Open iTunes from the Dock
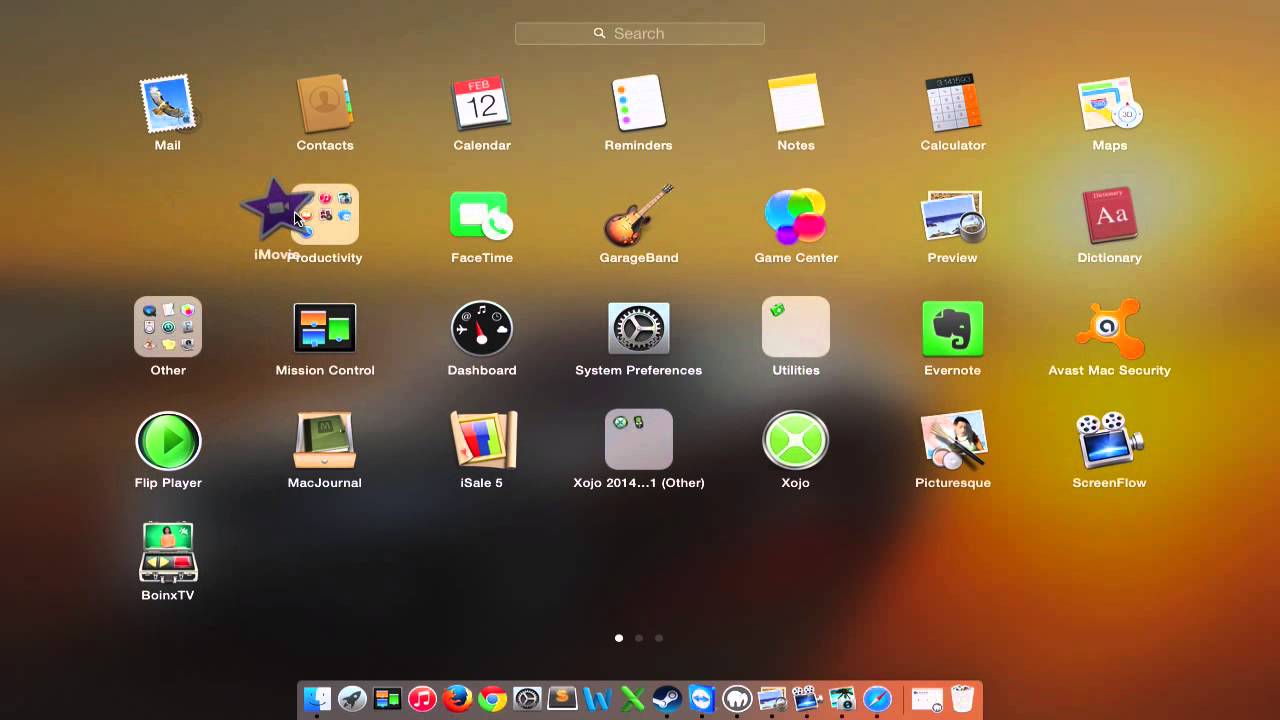This screenshot has width=1280, height=720. 422,698
